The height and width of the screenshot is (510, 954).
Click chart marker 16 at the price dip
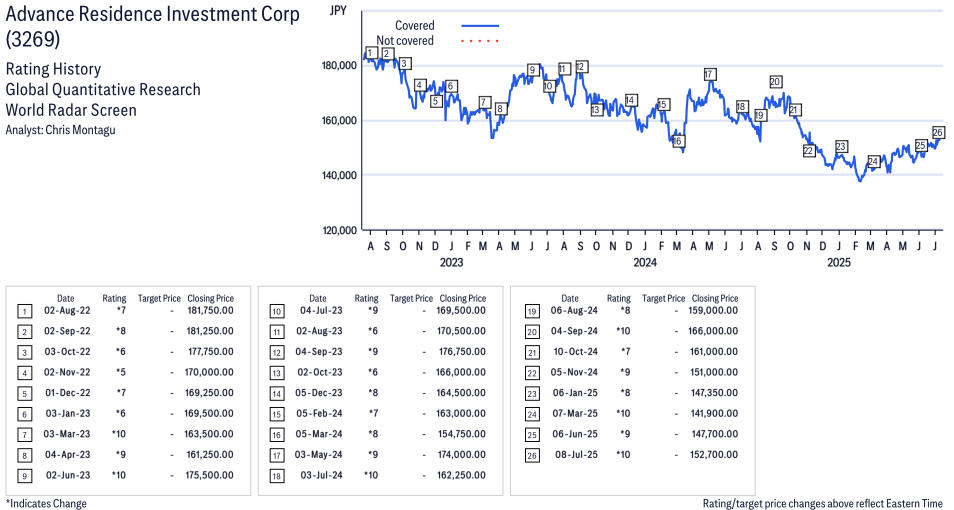coord(677,141)
